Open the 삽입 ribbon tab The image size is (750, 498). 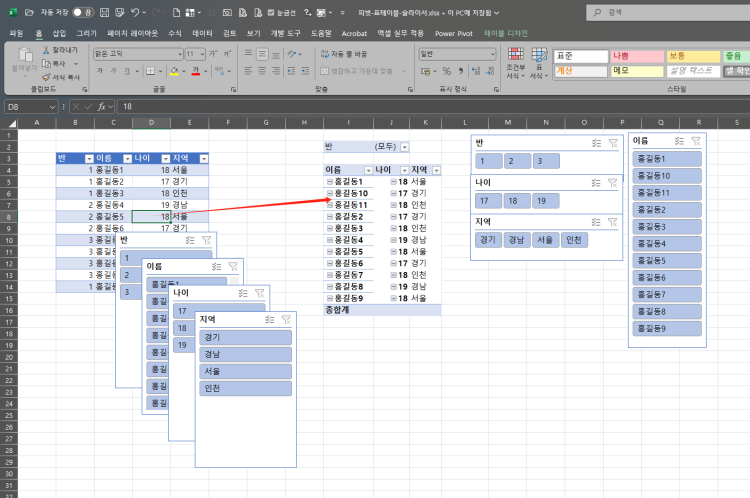(x=59, y=33)
